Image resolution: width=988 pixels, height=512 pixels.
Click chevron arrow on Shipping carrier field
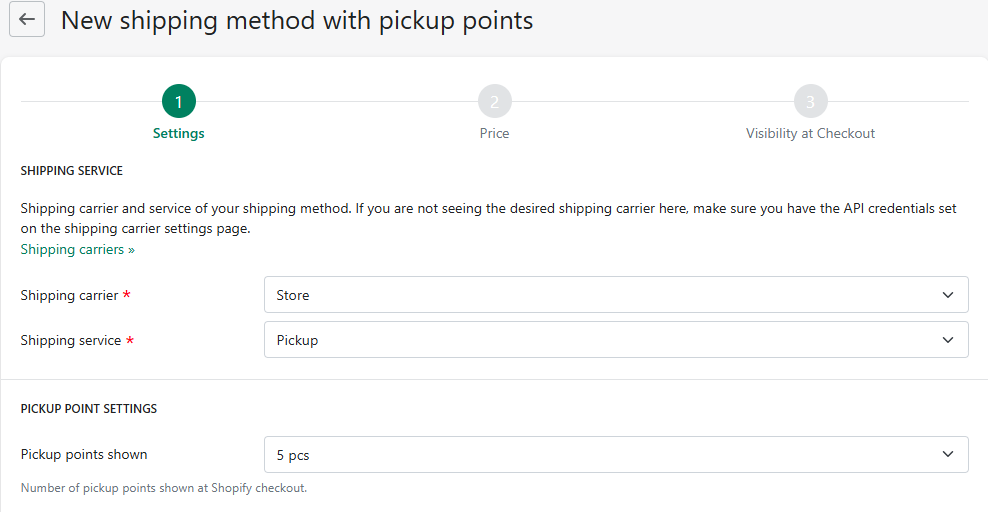click(948, 295)
